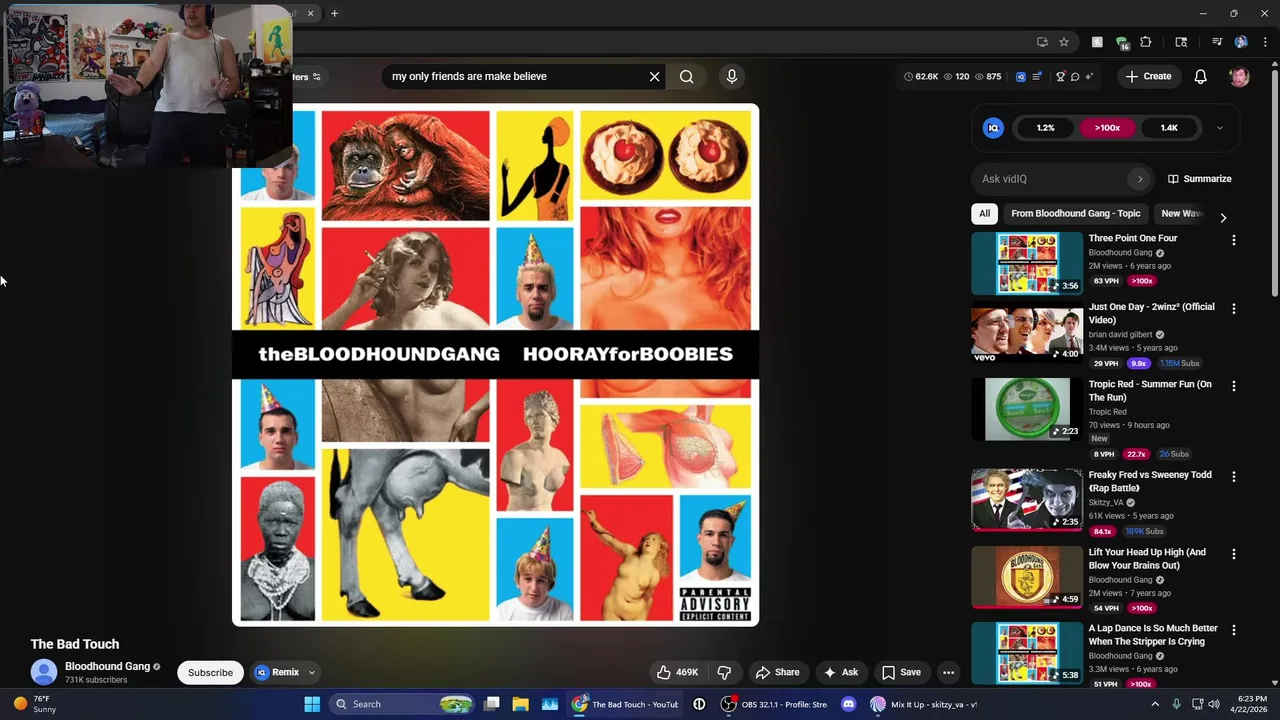Open Chrome profile avatar

point(1241,42)
